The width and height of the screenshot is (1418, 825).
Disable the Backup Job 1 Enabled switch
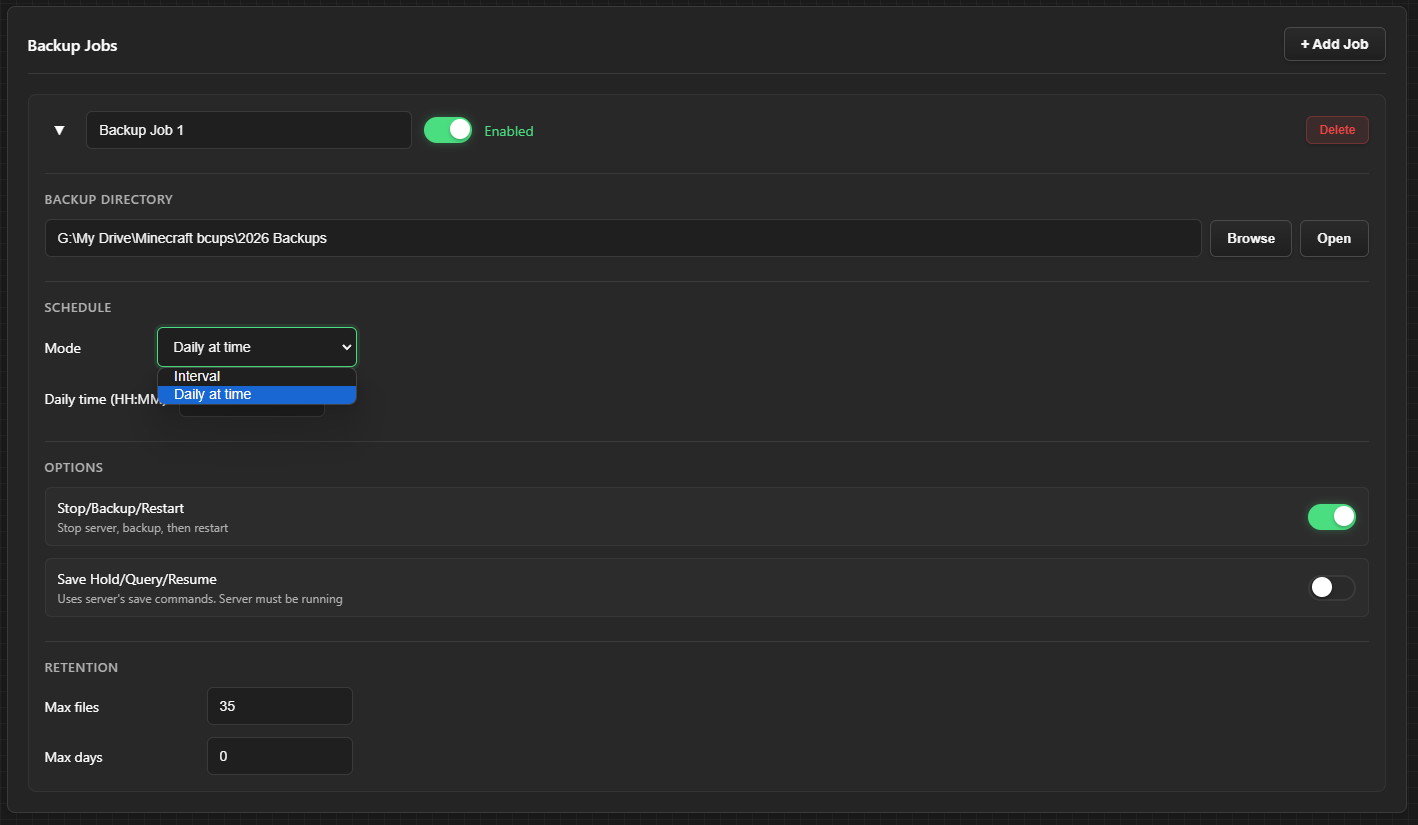tap(448, 130)
